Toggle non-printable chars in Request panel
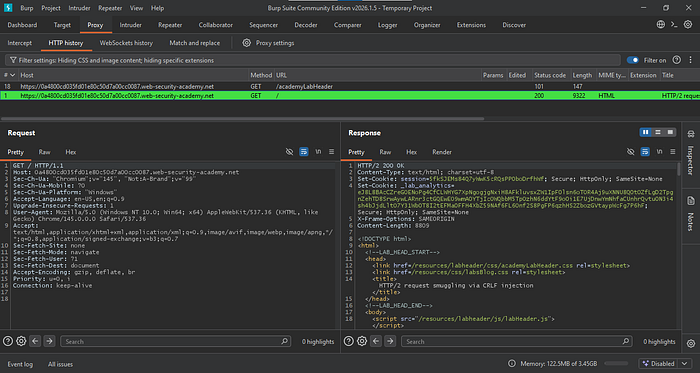The height and width of the screenshot is (373, 700). click(318, 152)
